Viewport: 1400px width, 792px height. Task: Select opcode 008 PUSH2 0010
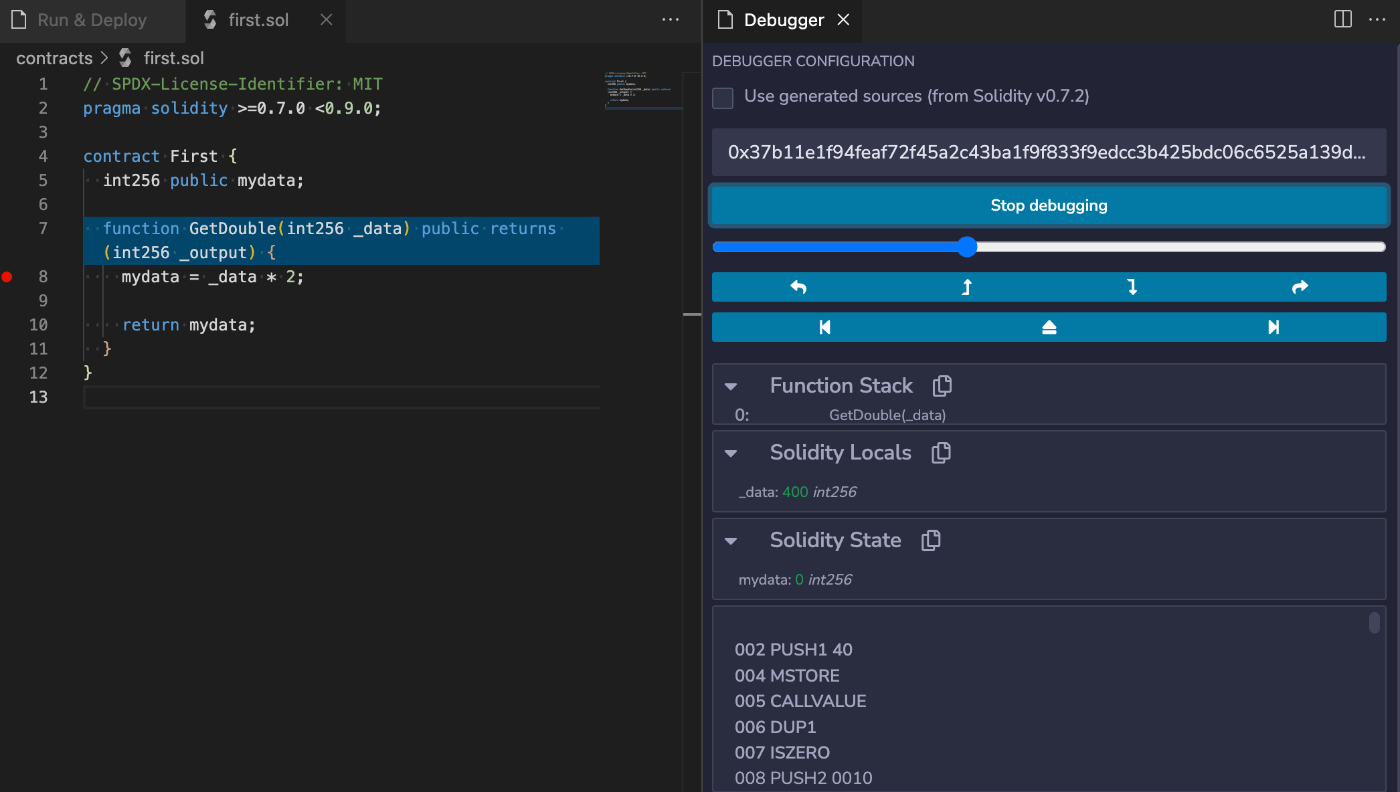pos(803,778)
